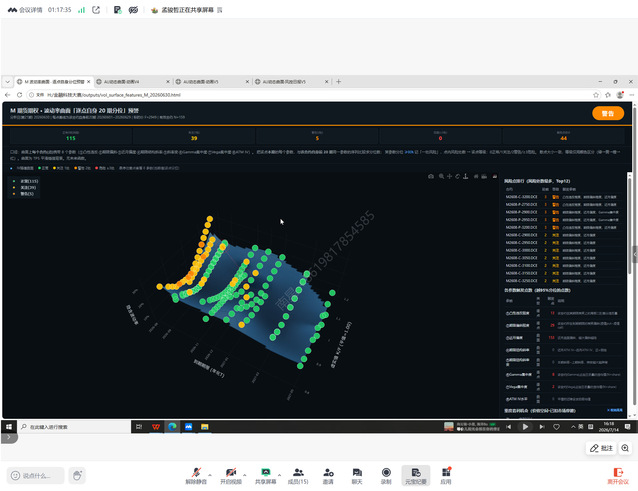Viewport: 638px width, 491px height.
Task: Toggle the 警告(5) legend entry in the chart
Action: [24, 194]
